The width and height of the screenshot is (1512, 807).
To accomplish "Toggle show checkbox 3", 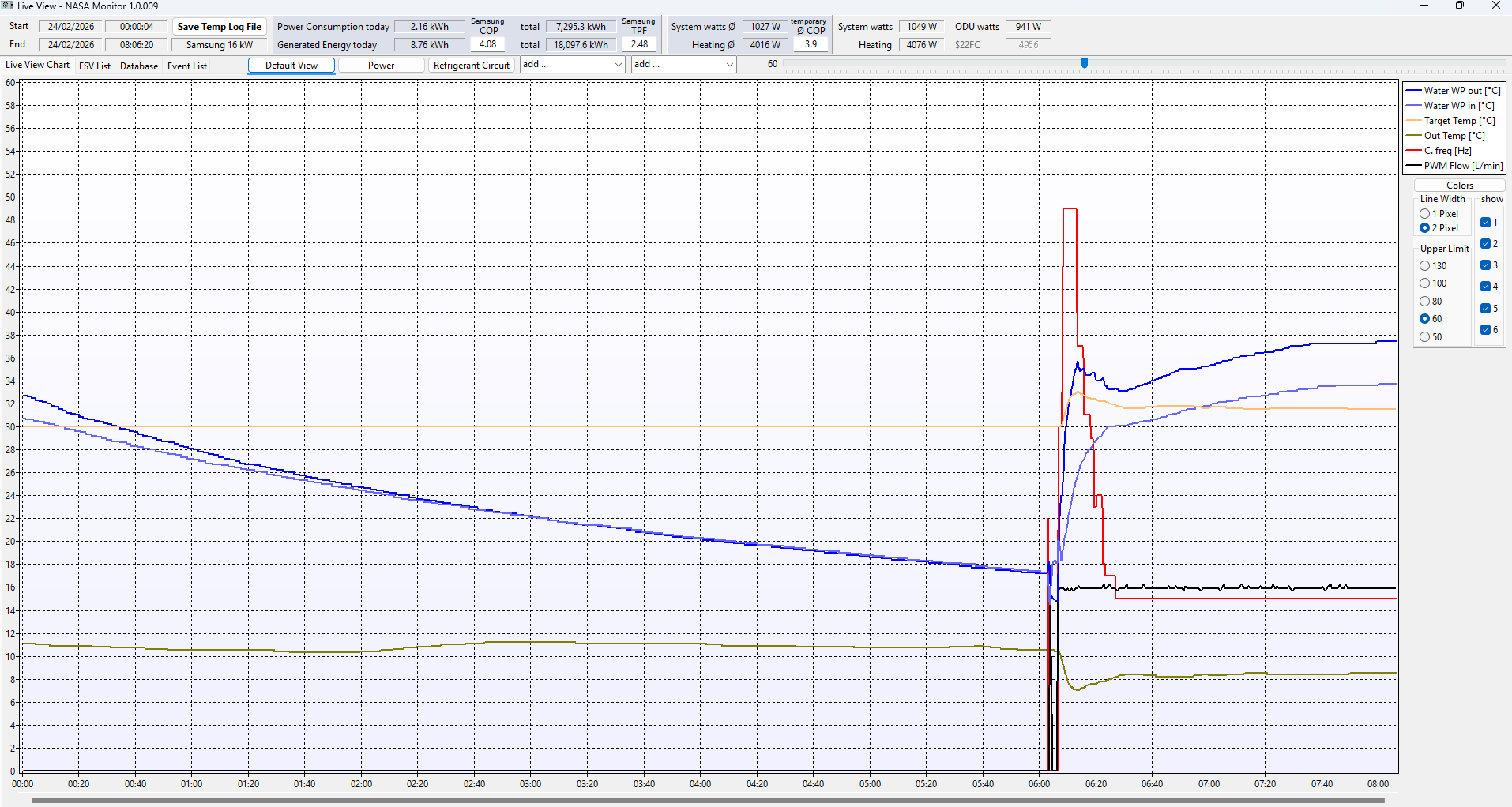I will pos(1485,265).
